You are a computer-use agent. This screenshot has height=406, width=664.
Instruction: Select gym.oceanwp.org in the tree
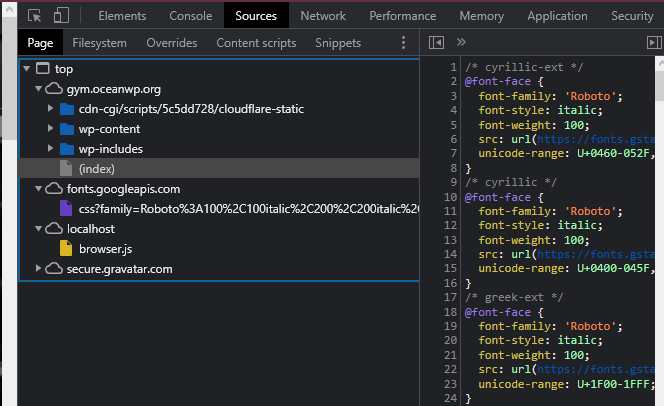pyautogui.click(x=113, y=89)
